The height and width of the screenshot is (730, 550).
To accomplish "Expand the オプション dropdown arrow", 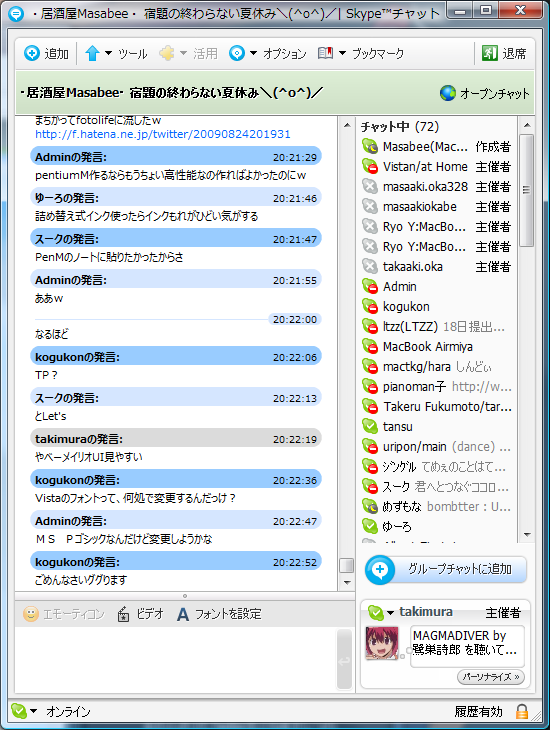I will click(253, 53).
